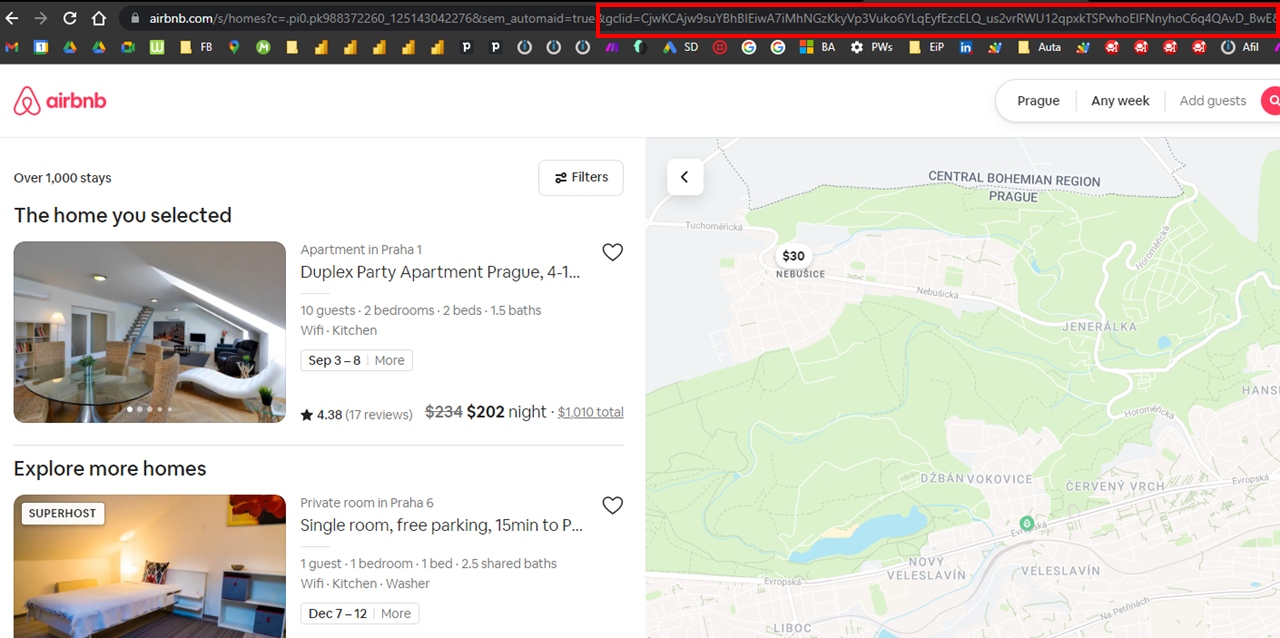Open the browser home page button
This screenshot has height=638, width=1280.
point(98,18)
